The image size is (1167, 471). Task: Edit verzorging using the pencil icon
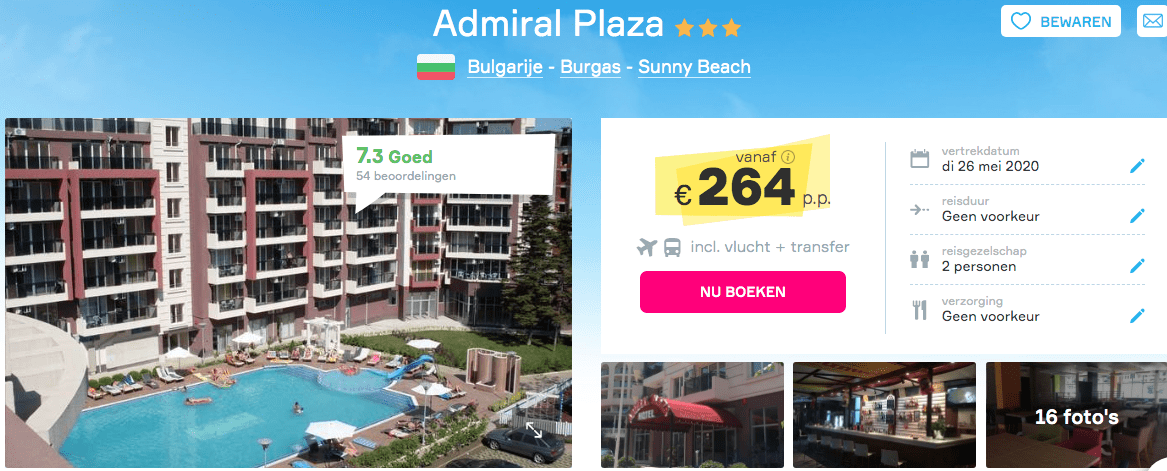tap(1136, 315)
